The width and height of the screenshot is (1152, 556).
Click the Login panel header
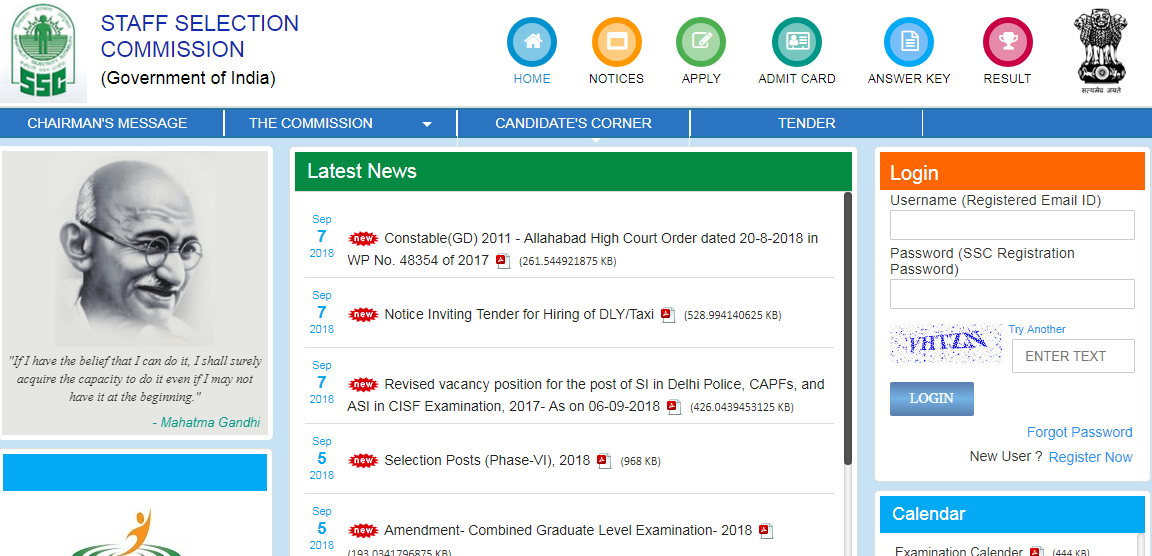(x=1012, y=172)
